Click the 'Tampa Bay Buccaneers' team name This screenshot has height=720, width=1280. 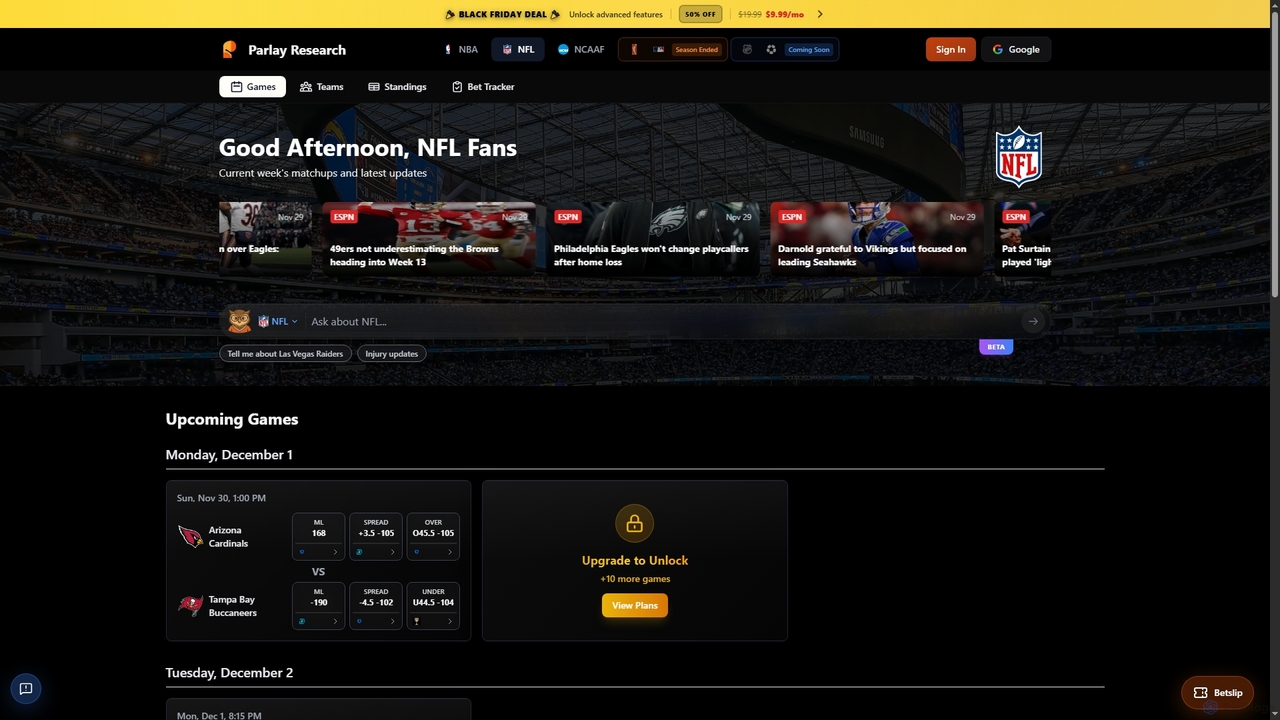click(x=232, y=606)
